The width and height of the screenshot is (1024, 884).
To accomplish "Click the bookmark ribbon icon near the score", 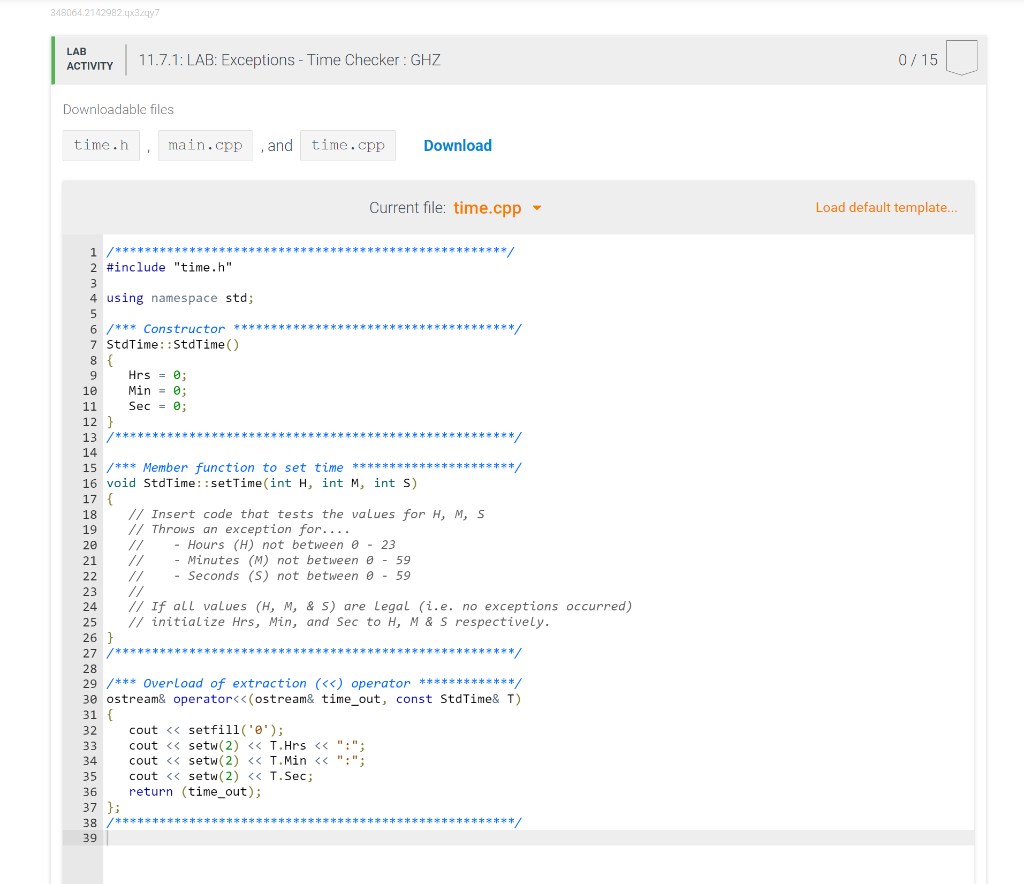I will [x=961, y=58].
